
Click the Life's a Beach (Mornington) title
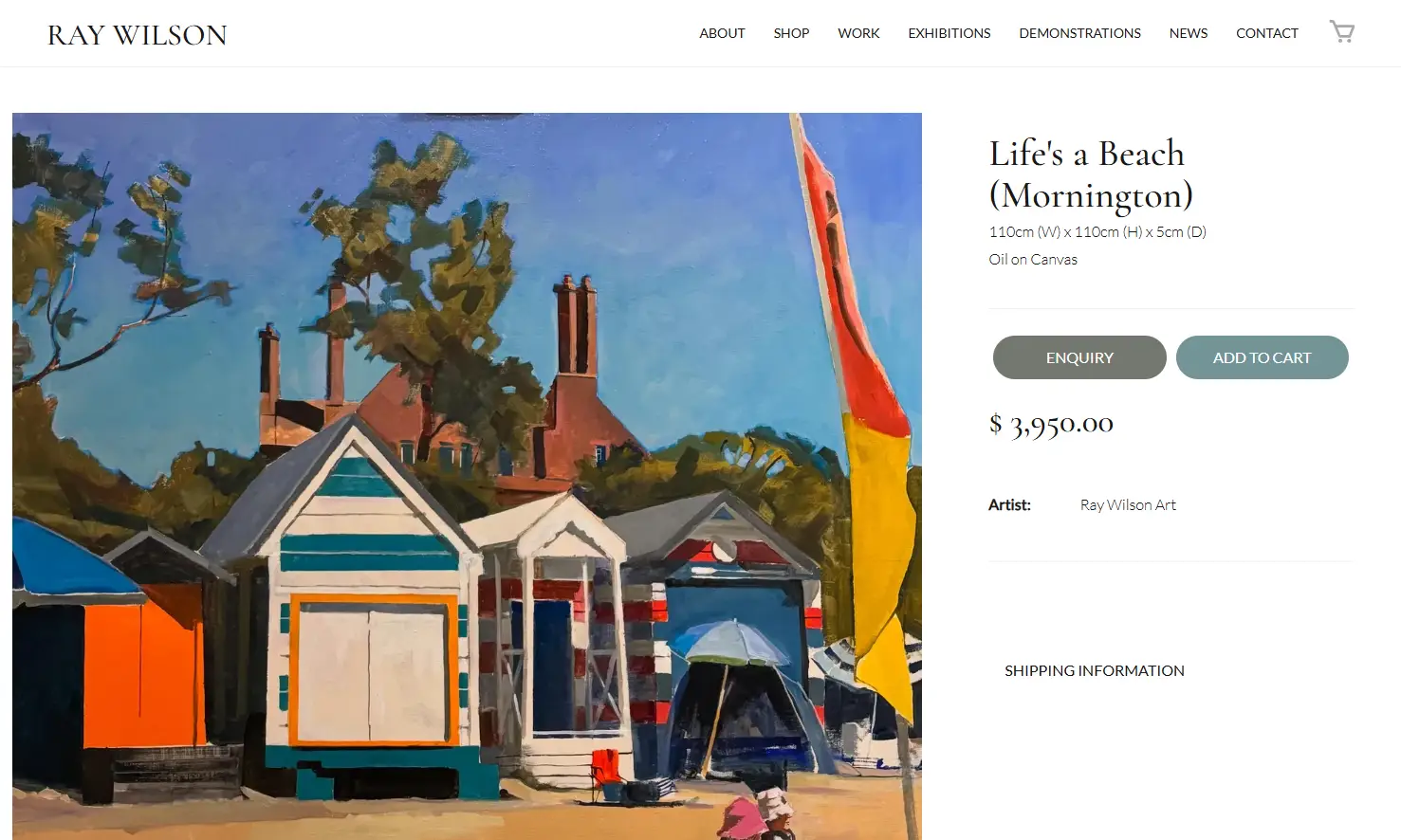coord(1091,174)
